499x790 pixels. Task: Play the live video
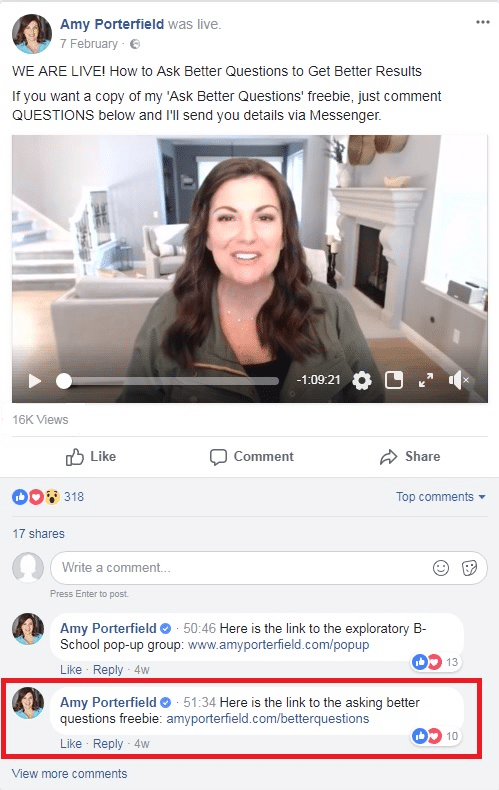[x=34, y=380]
